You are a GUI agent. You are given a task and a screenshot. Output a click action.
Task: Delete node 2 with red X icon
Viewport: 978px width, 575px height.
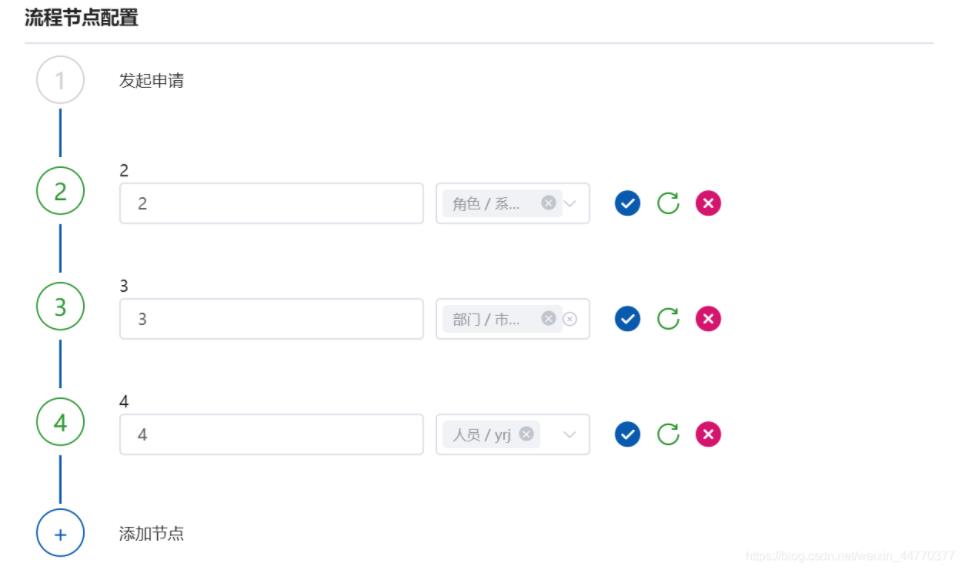[x=708, y=203]
